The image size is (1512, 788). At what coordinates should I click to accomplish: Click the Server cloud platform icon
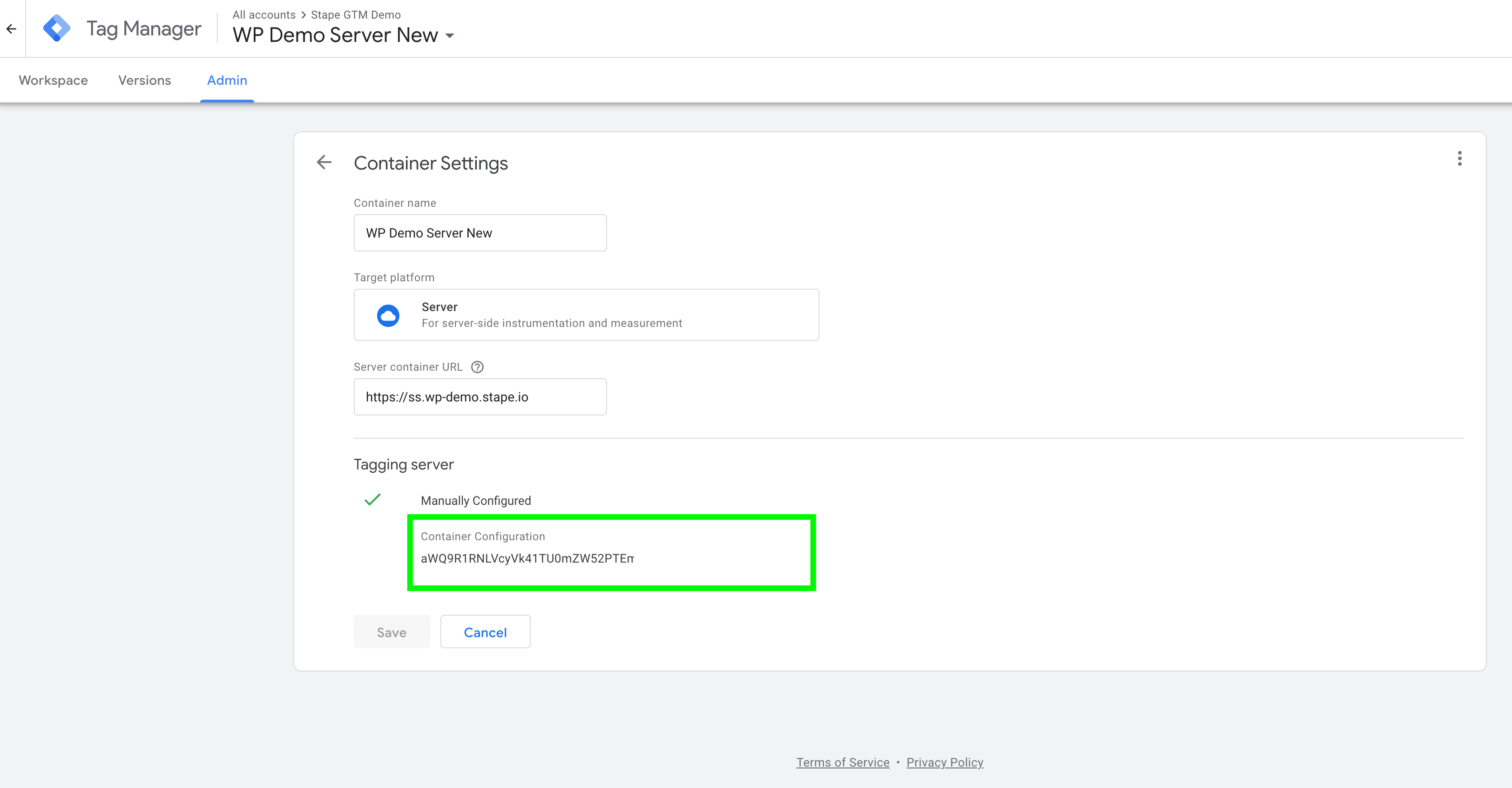tap(388, 315)
